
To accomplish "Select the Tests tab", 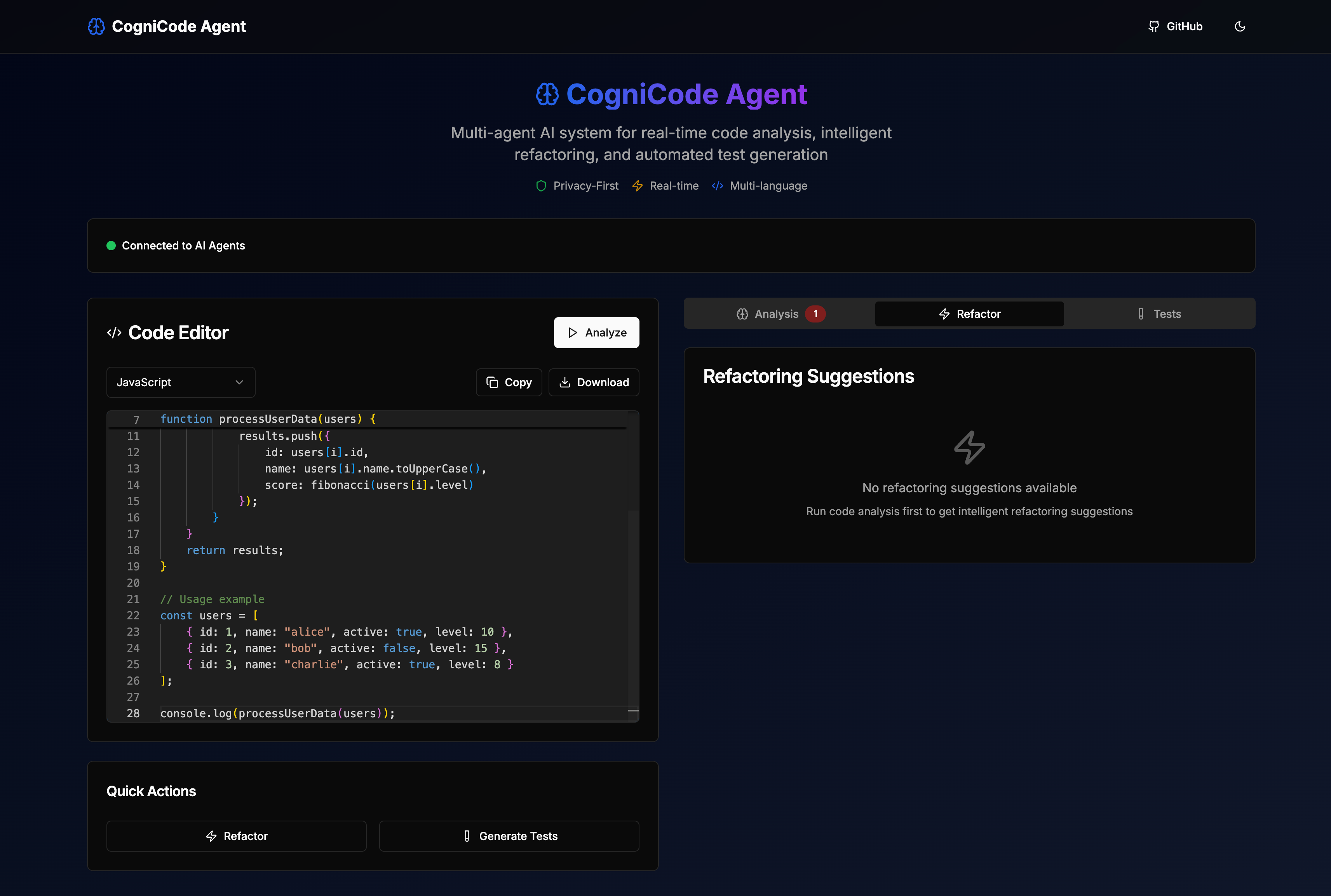I will coord(1159,314).
